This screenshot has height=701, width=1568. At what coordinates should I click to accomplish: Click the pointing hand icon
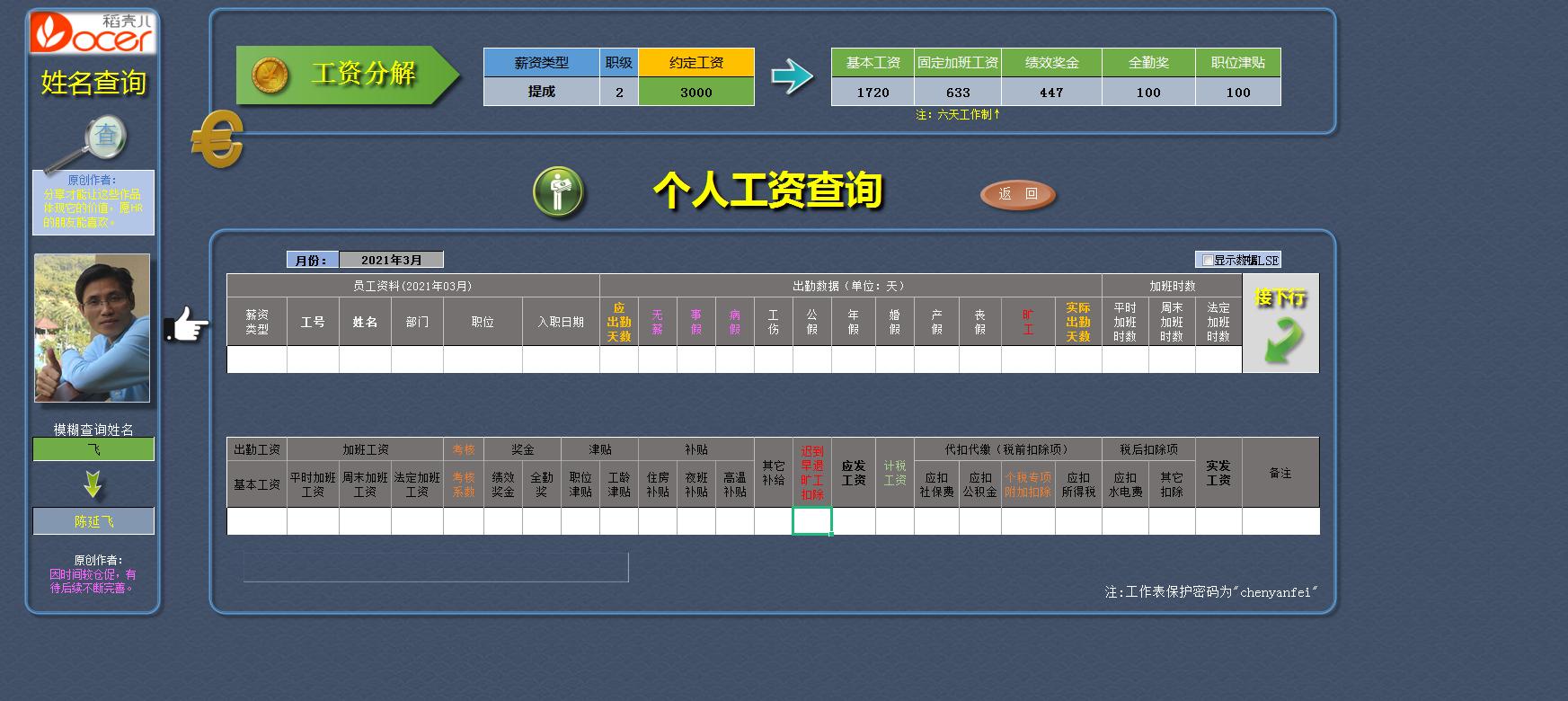click(x=186, y=325)
